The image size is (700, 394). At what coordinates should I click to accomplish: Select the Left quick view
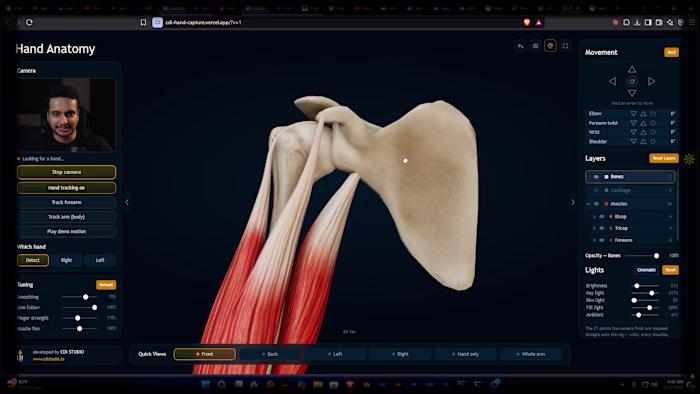[x=335, y=354]
